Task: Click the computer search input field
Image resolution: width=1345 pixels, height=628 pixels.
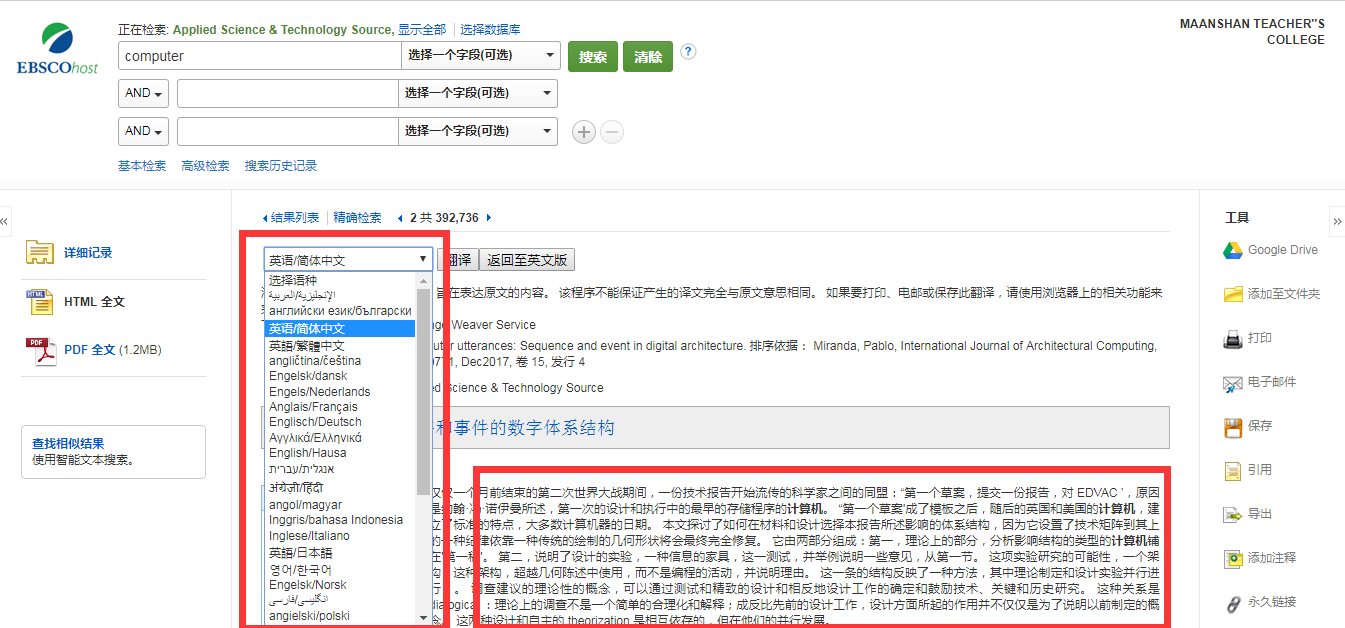Action: click(260, 56)
